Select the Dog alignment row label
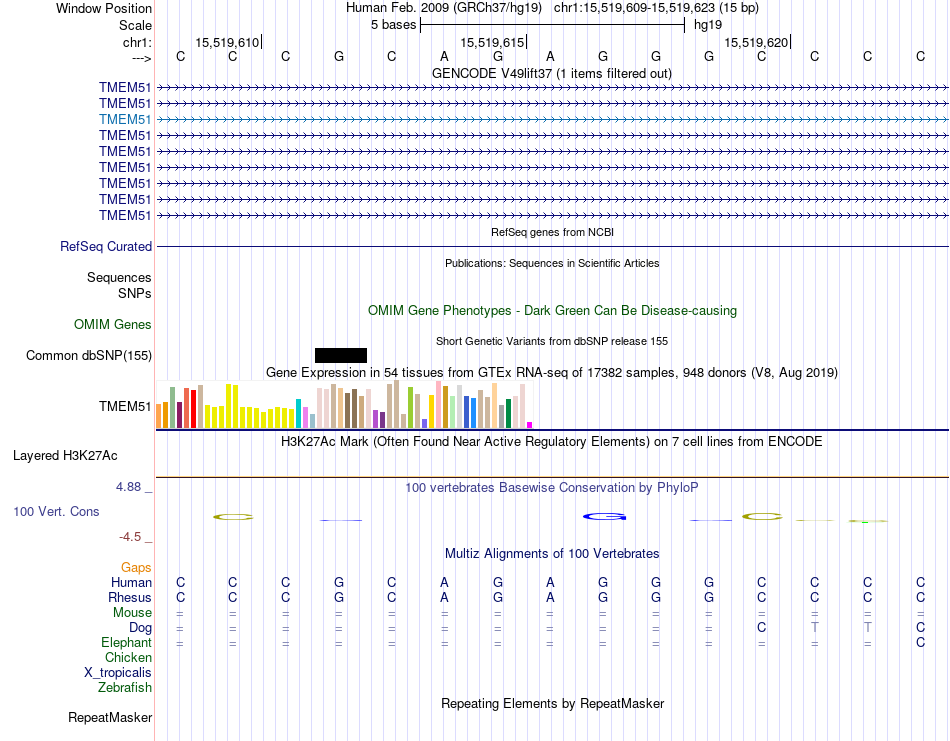The width and height of the screenshot is (950, 741). pos(140,628)
